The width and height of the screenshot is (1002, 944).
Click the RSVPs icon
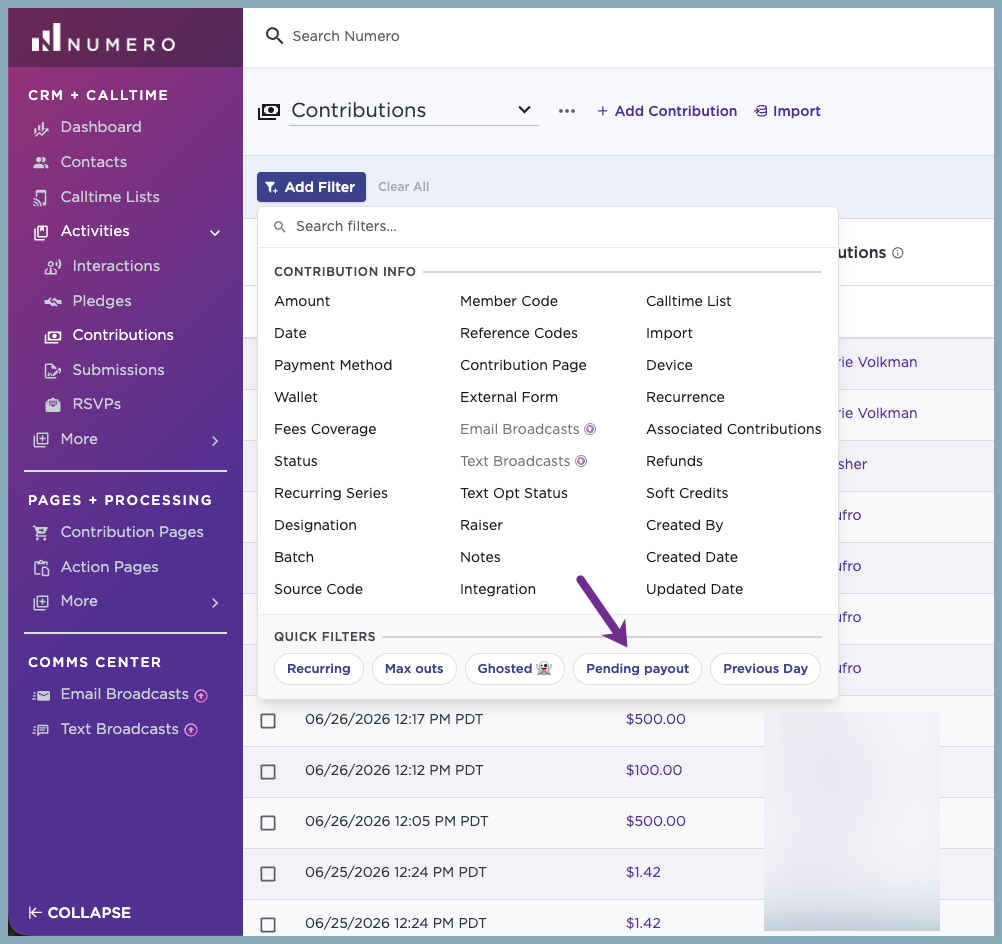coord(53,405)
